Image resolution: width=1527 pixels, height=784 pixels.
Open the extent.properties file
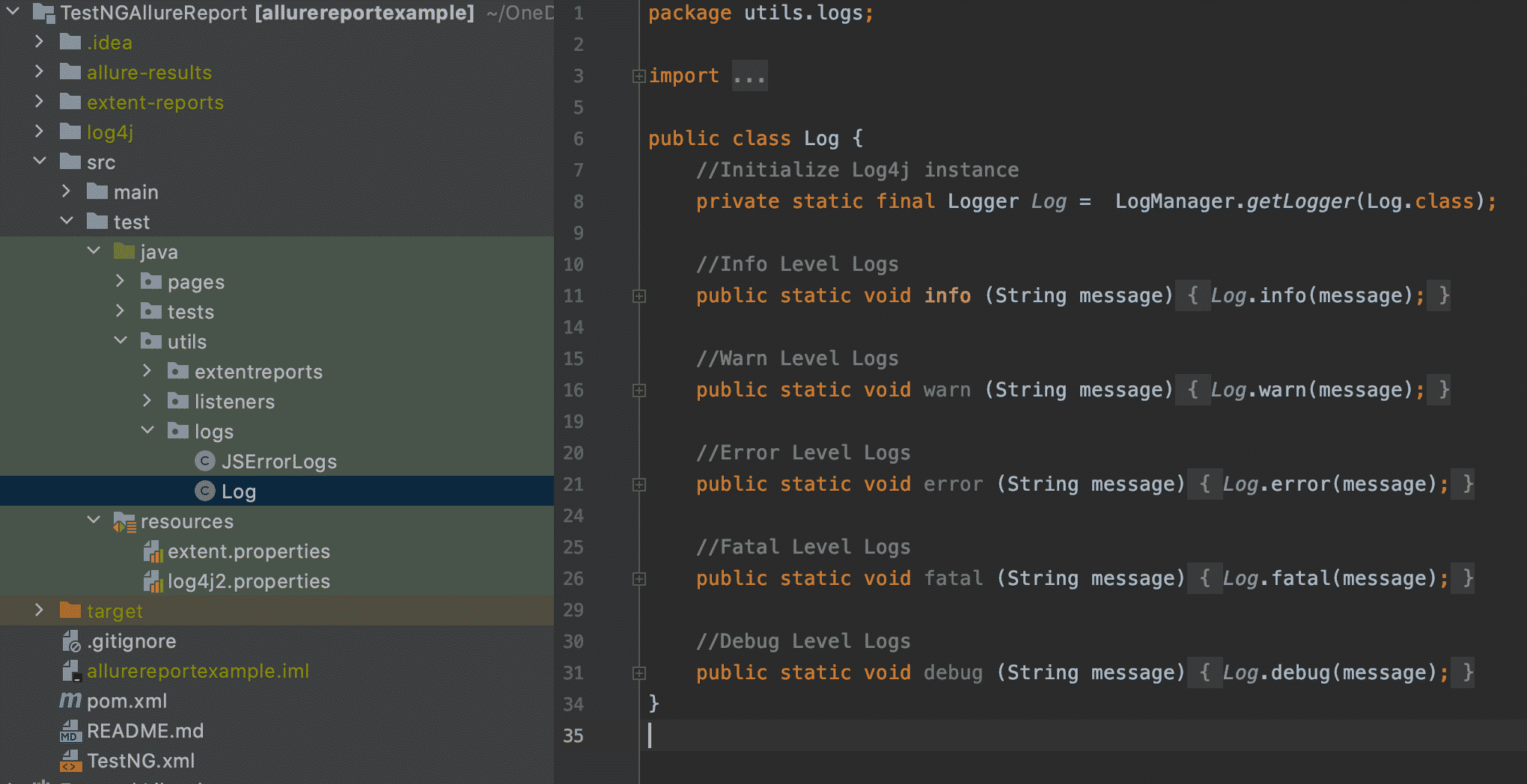click(x=249, y=551)
